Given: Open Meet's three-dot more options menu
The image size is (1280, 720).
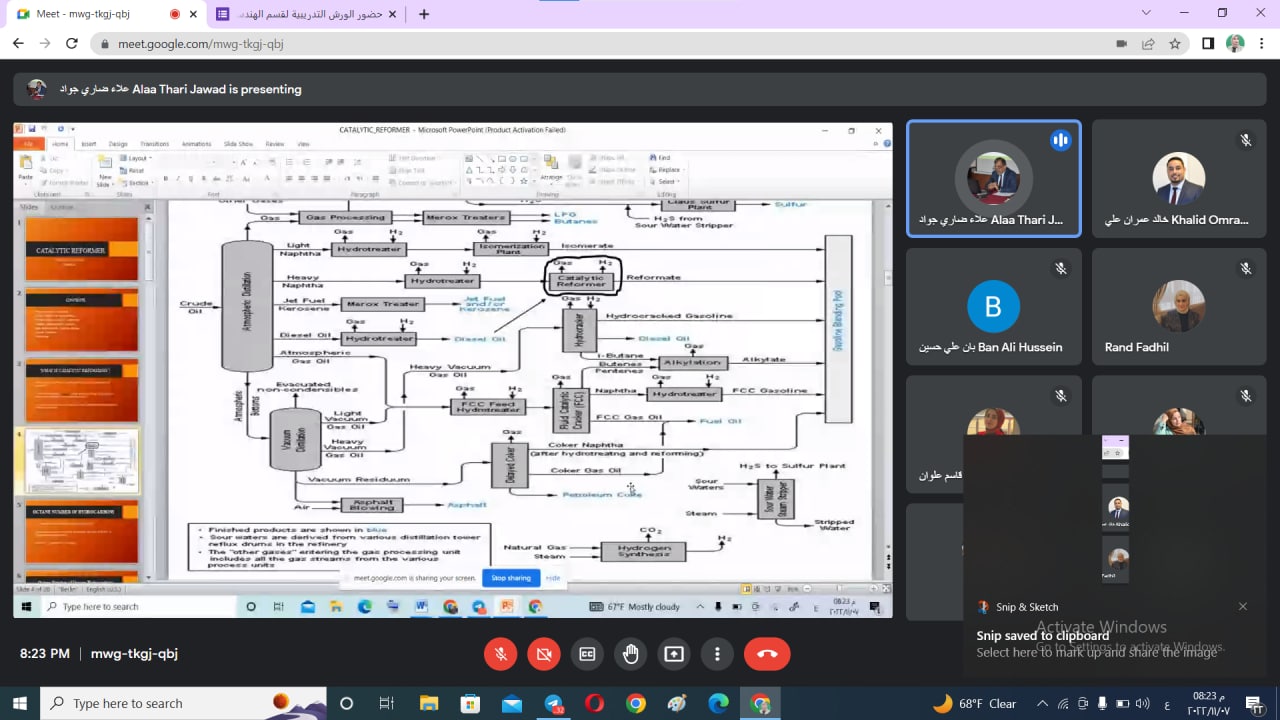Looking at the screenshot, I should (717, 654).
